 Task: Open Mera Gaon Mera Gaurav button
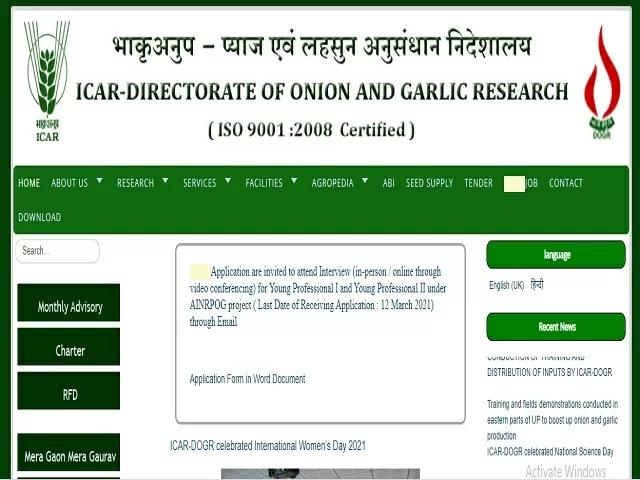coord(69,452)
